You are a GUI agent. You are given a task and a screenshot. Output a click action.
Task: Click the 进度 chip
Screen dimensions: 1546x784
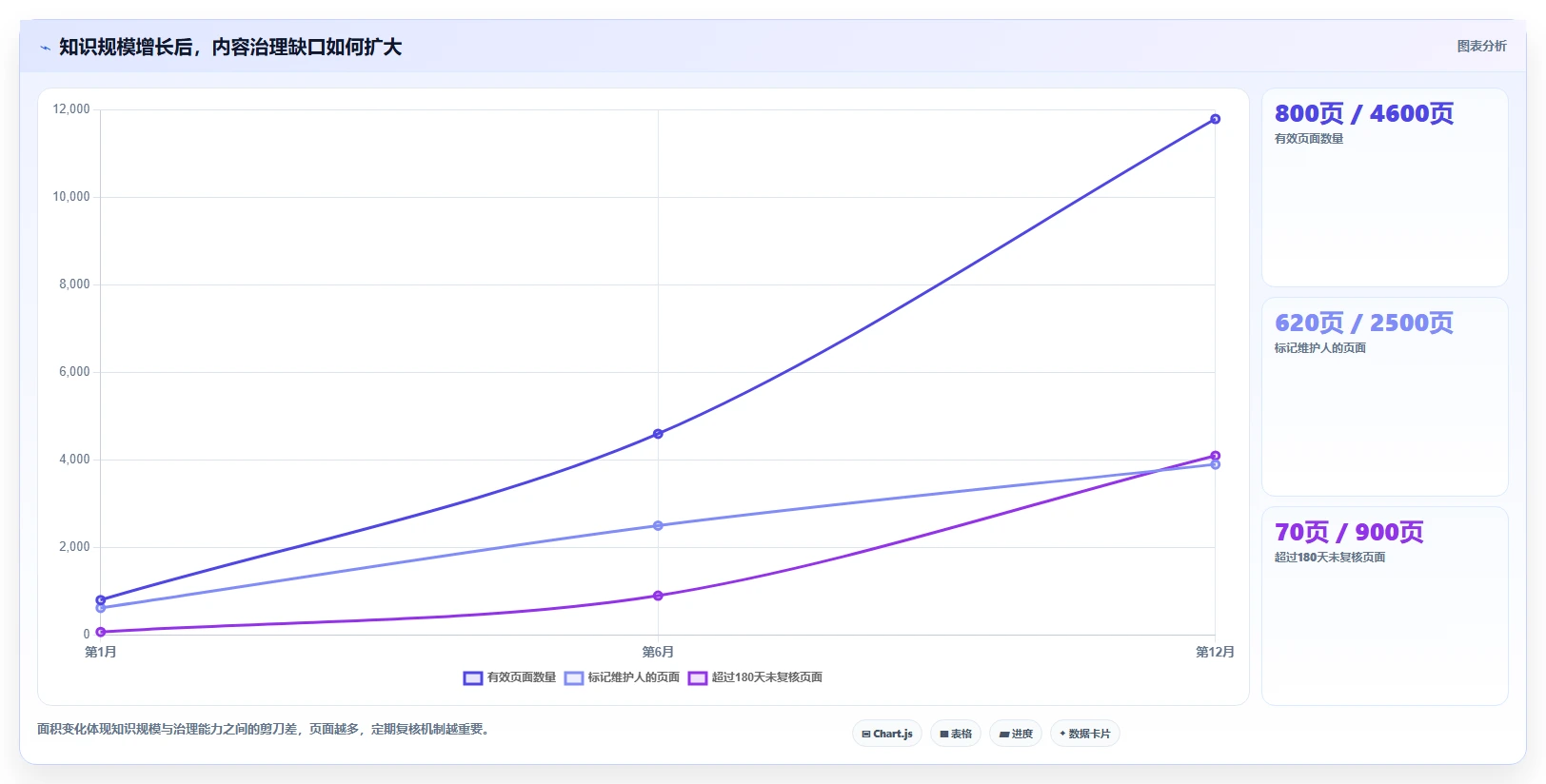[1016, 734]
